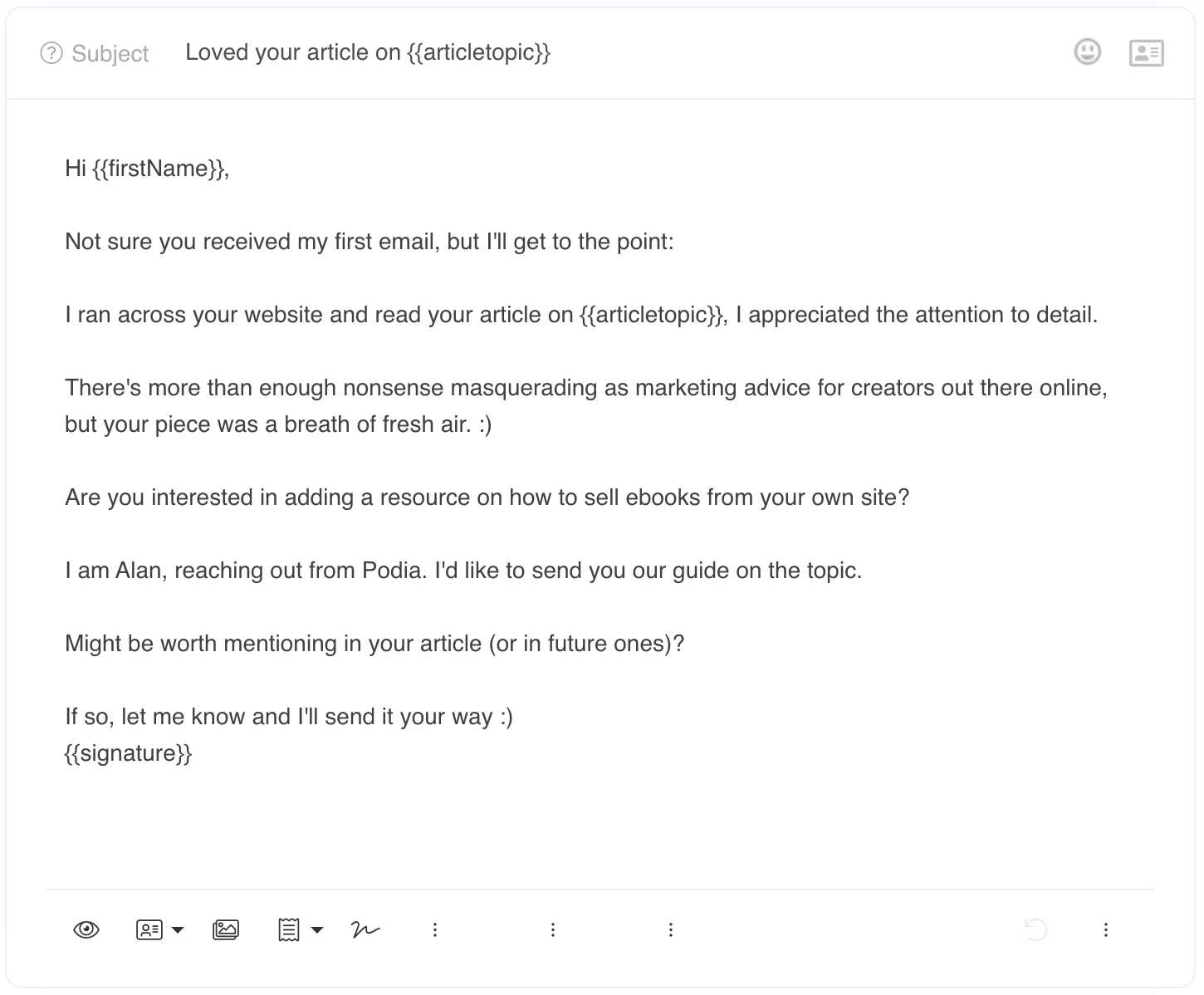The width and height of the screenshot is (1204, 995).
Task: Open the emoji picker smiley in subject line
Action: 1088,52
